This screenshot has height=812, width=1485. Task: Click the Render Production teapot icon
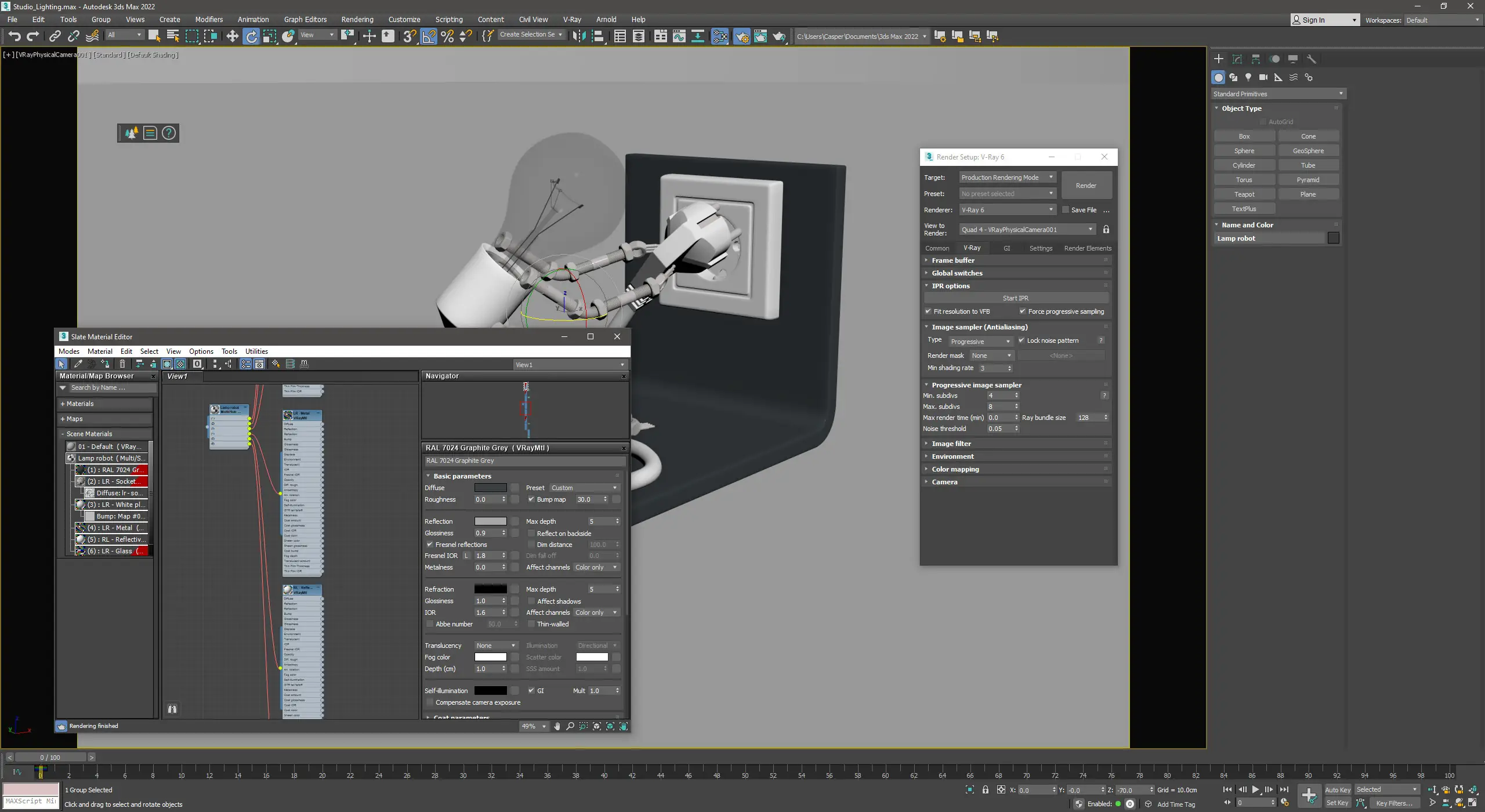tap(778, 37)
